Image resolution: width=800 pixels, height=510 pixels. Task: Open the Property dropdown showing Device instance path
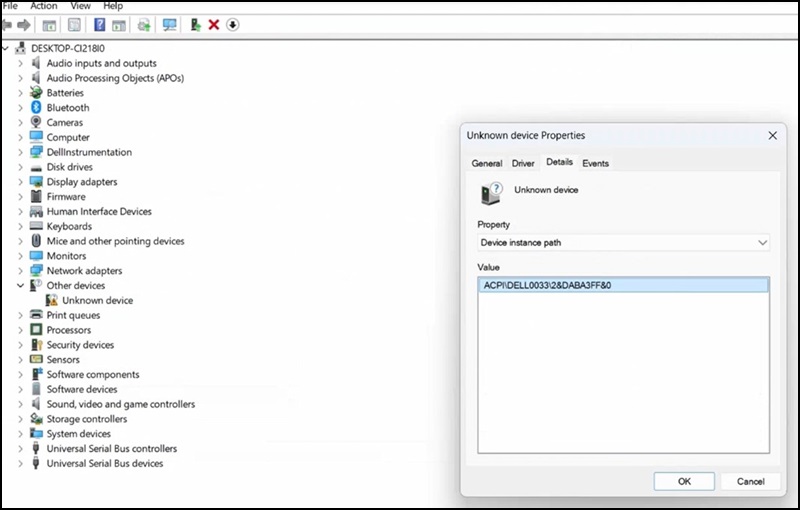(x=623, y=243)
